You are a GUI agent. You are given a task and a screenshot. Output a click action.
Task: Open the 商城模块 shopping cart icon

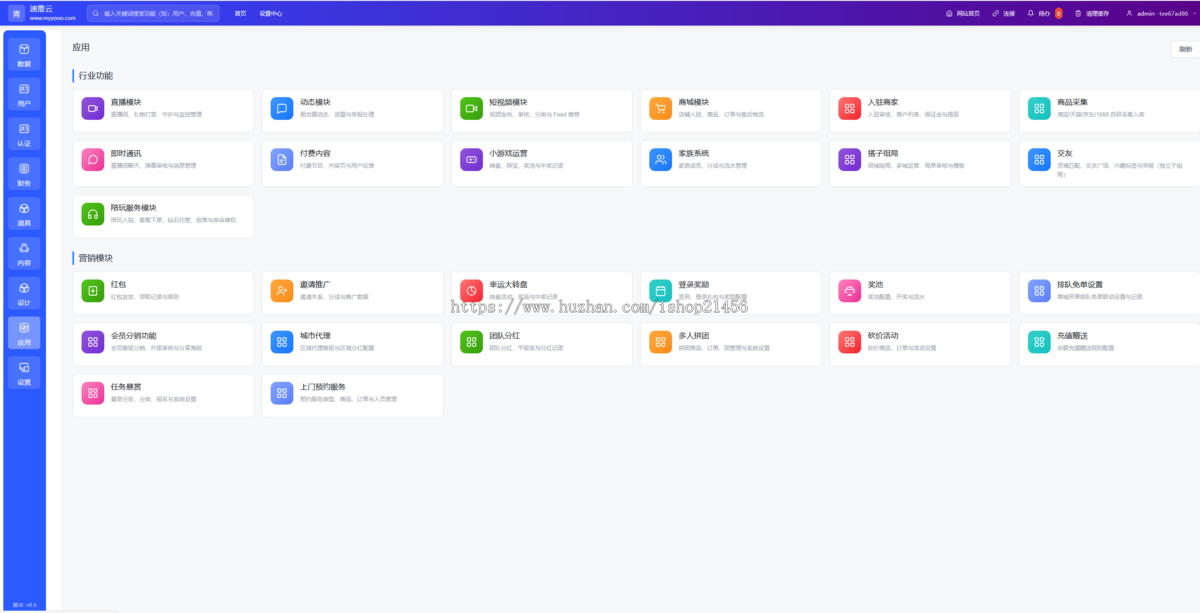click(660, 108)
